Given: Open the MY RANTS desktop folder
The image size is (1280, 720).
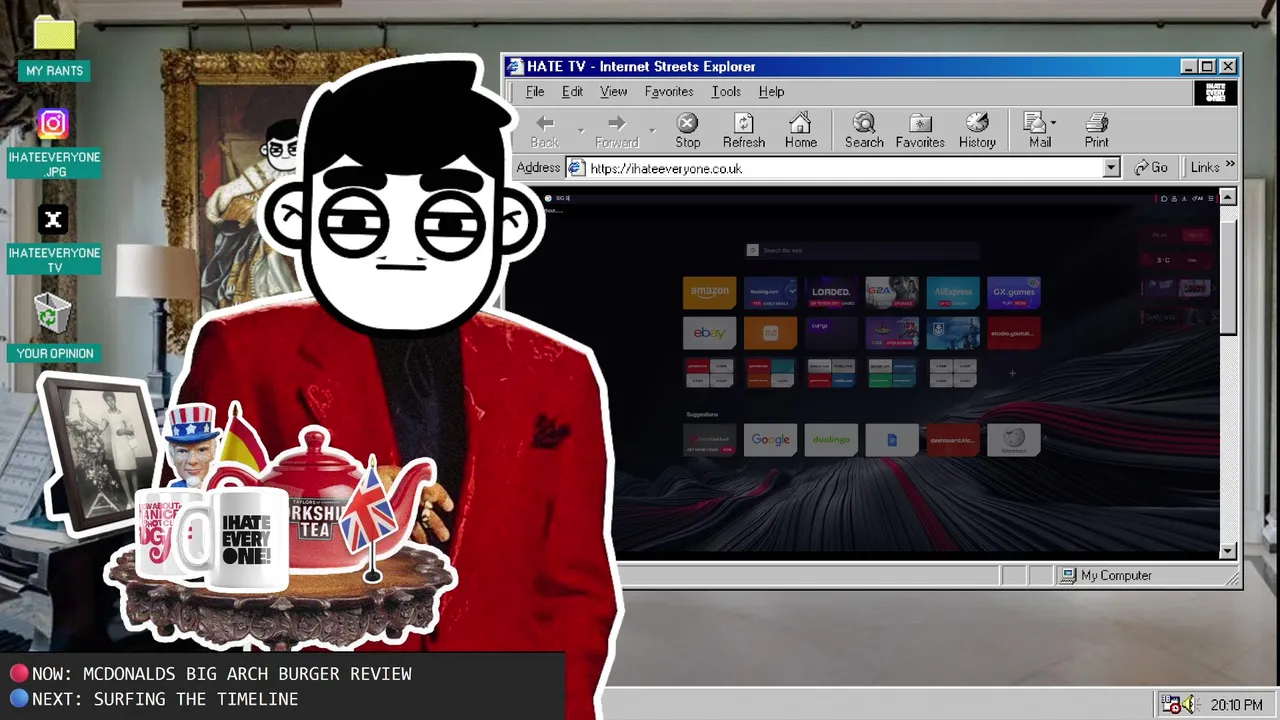Looking at the screenshot, I should (x=54, y=48).
